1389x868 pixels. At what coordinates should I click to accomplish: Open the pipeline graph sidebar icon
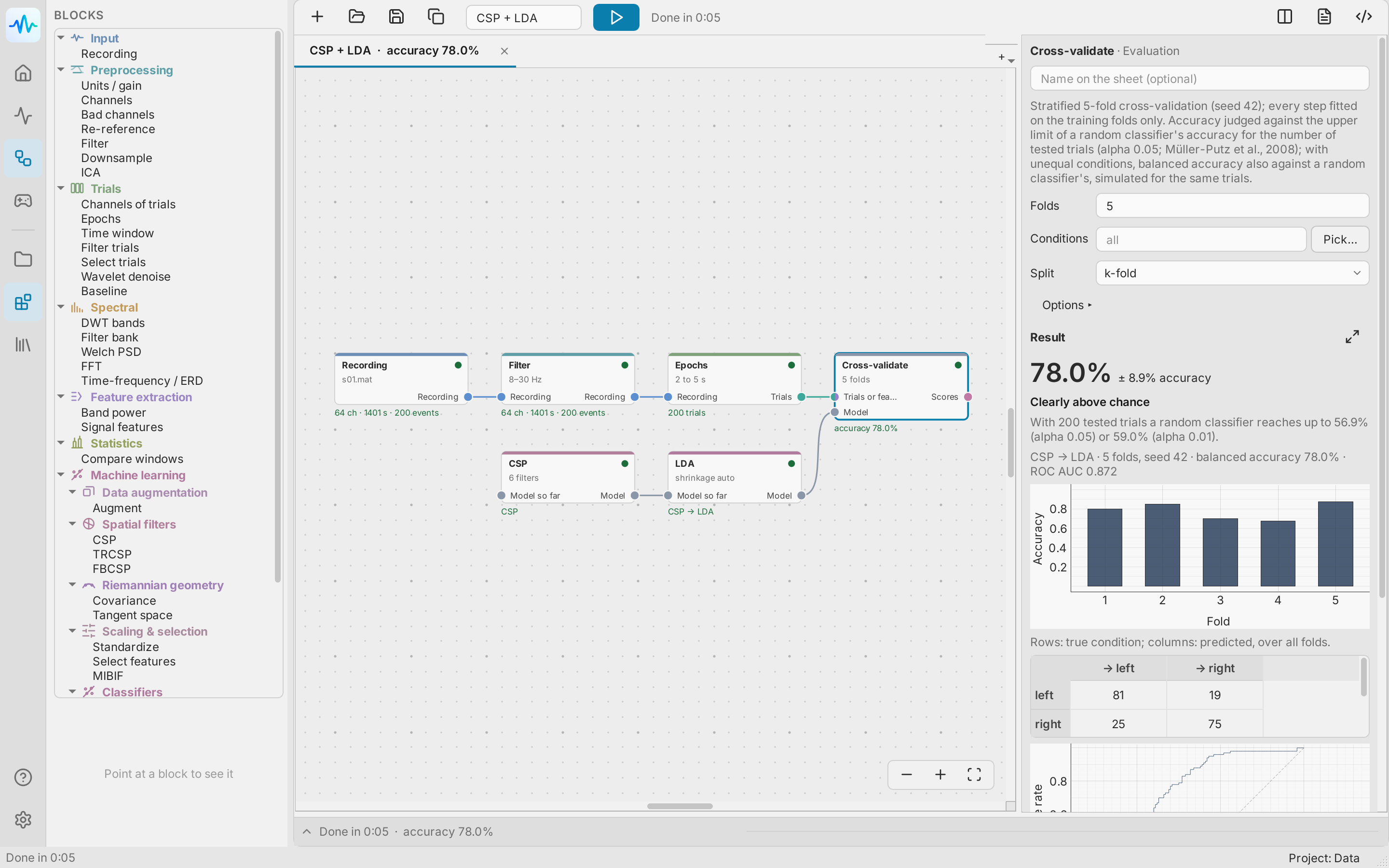(23, 158)
